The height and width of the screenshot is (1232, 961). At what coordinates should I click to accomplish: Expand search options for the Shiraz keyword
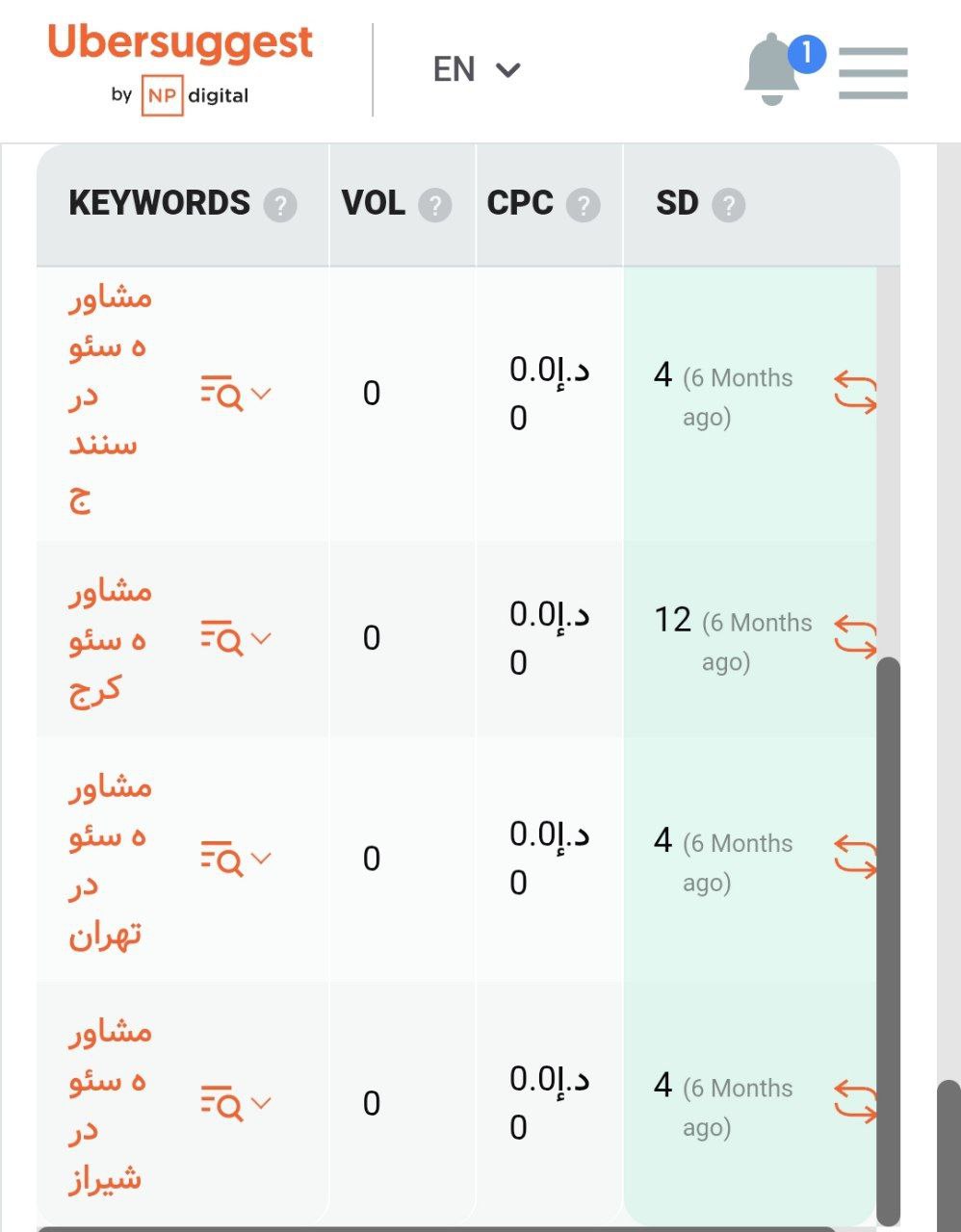(236, 1103)
